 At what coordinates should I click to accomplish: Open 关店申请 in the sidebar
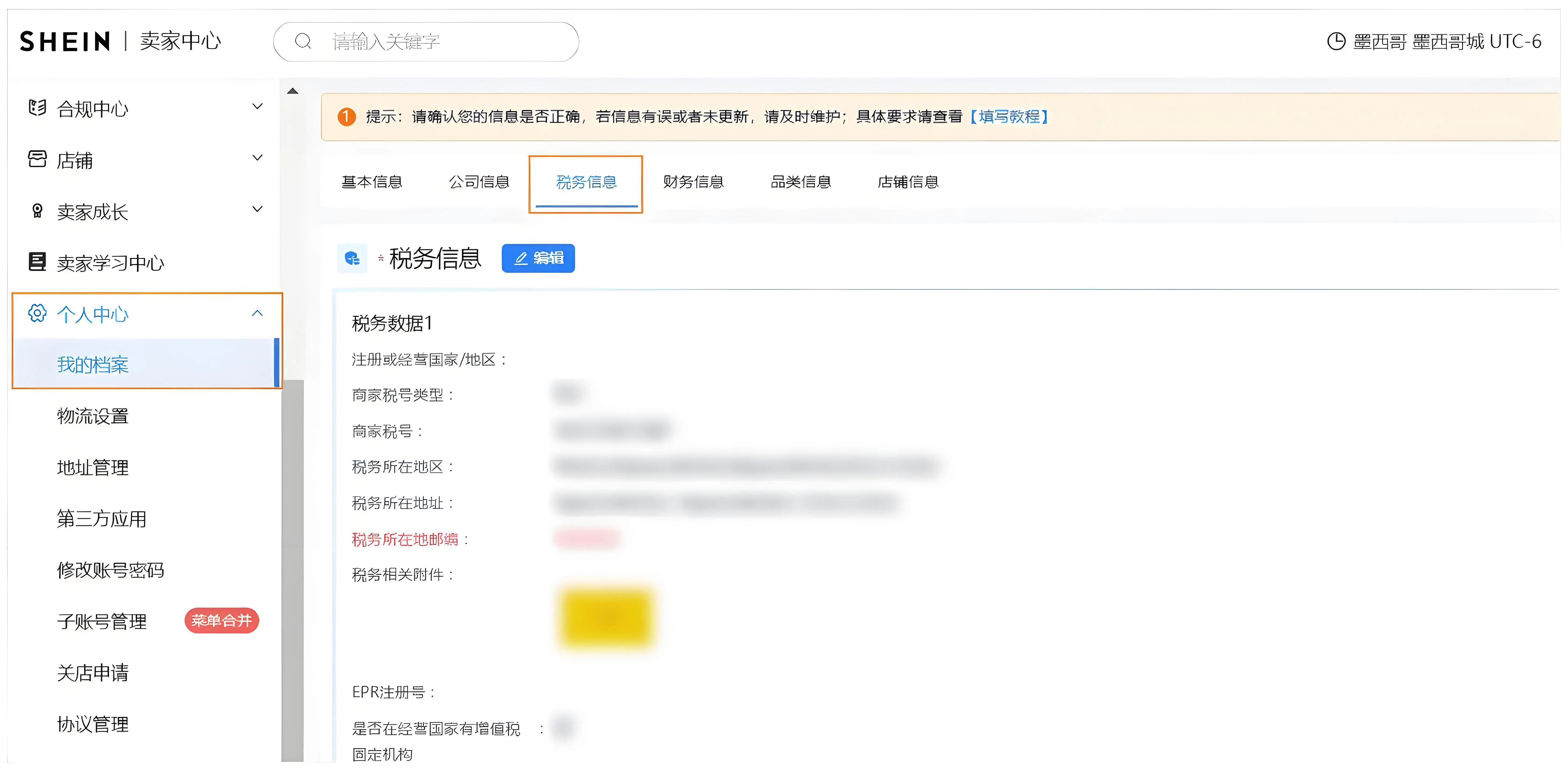point(93,672)
